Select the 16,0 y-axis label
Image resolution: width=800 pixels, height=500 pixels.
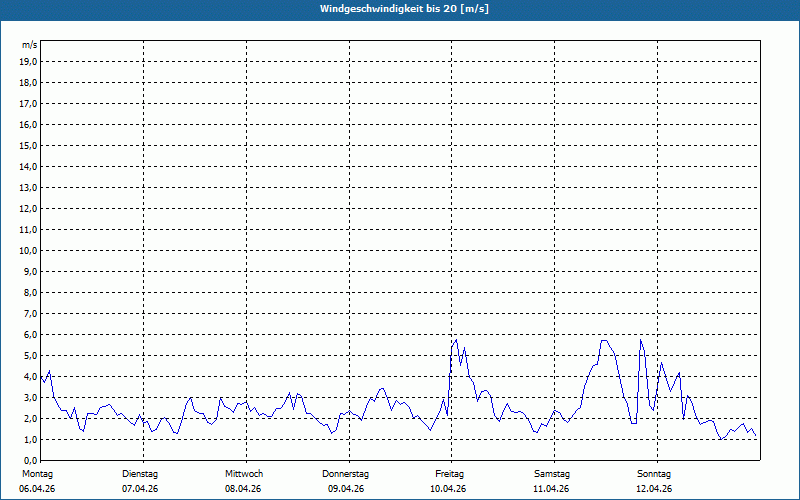28,124
